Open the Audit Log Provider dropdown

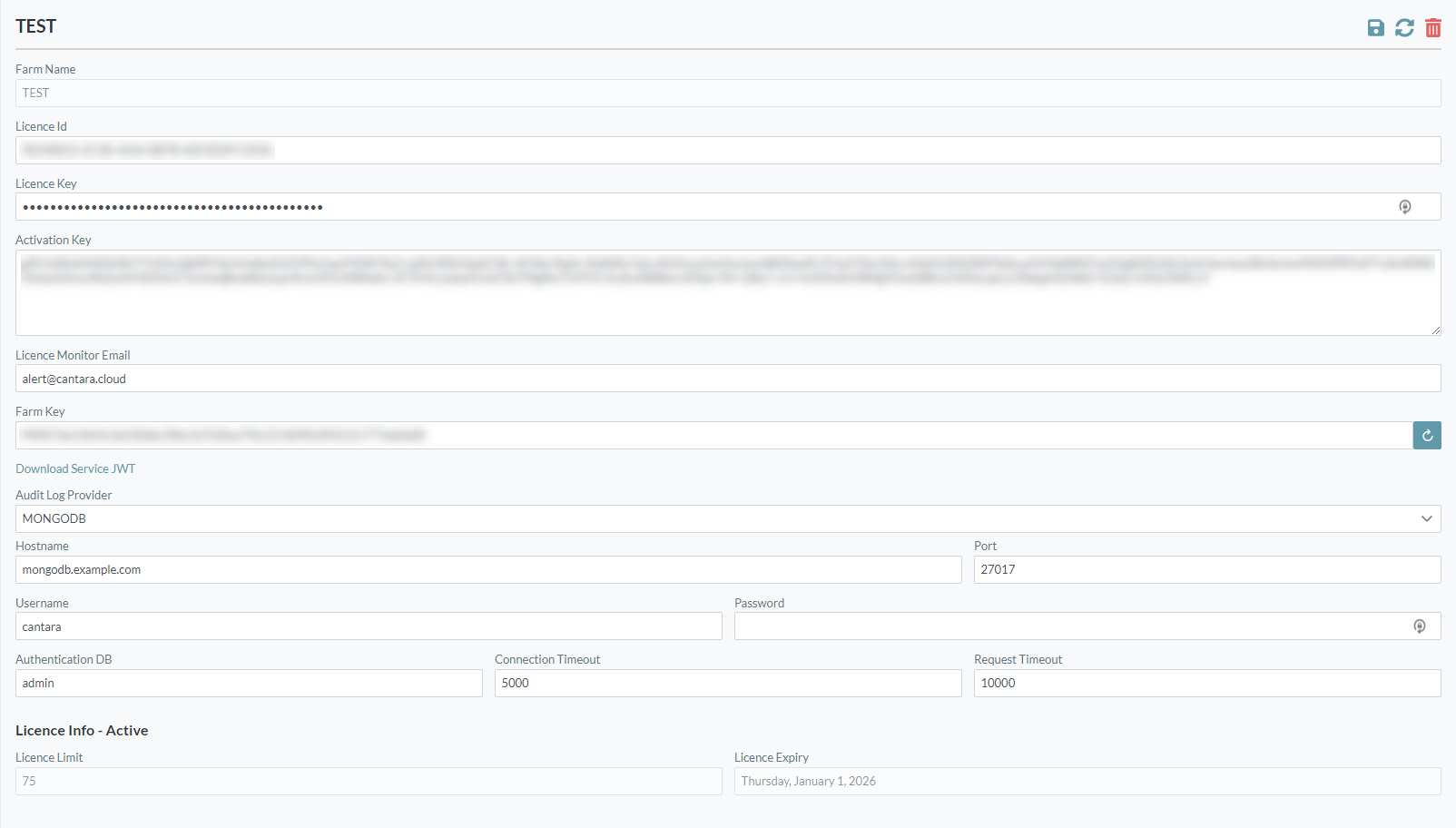727,518
